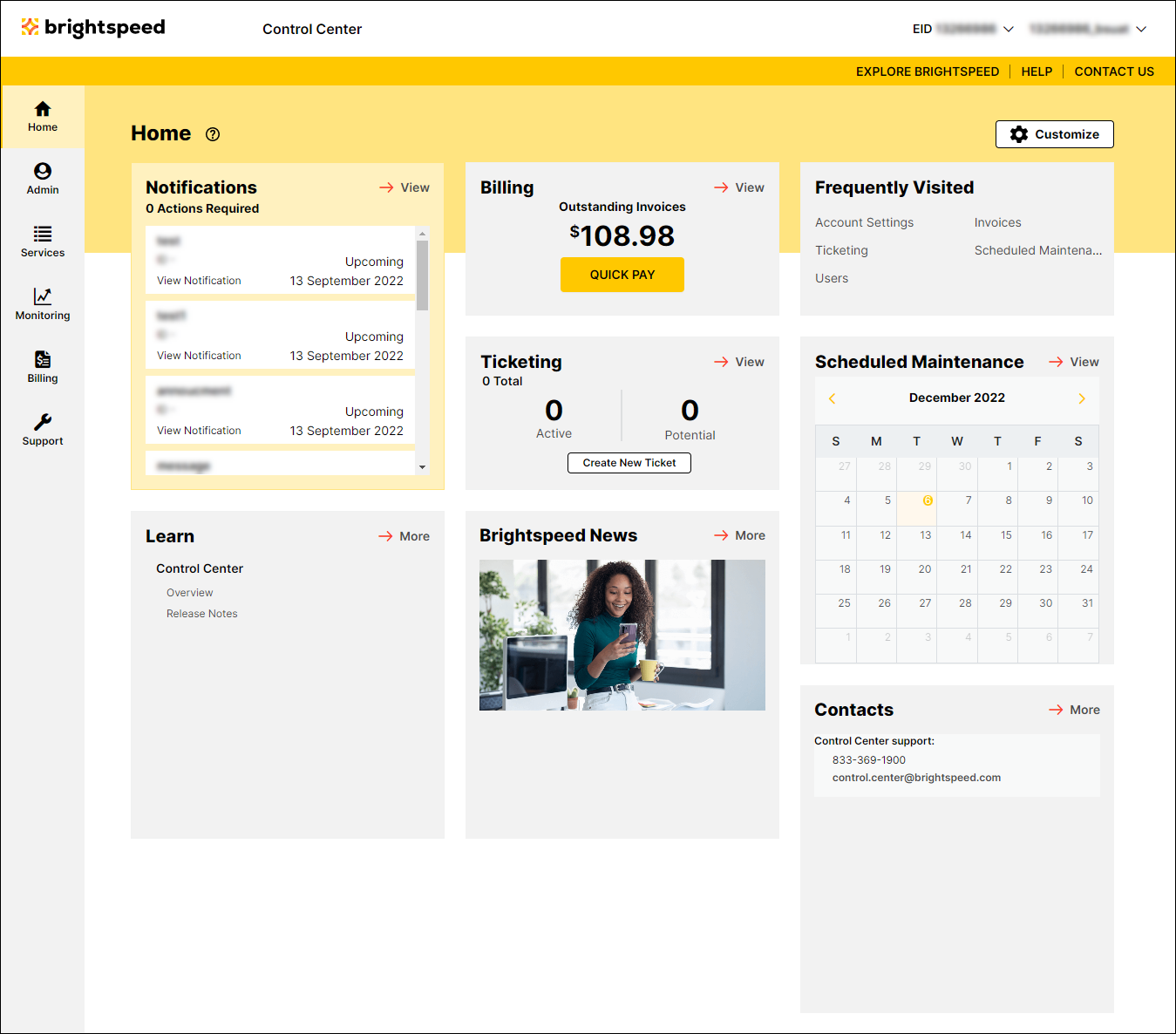Click the Quick Pay button
The width and height of the screenshot is (1176, 1034).
click(622, 275)
